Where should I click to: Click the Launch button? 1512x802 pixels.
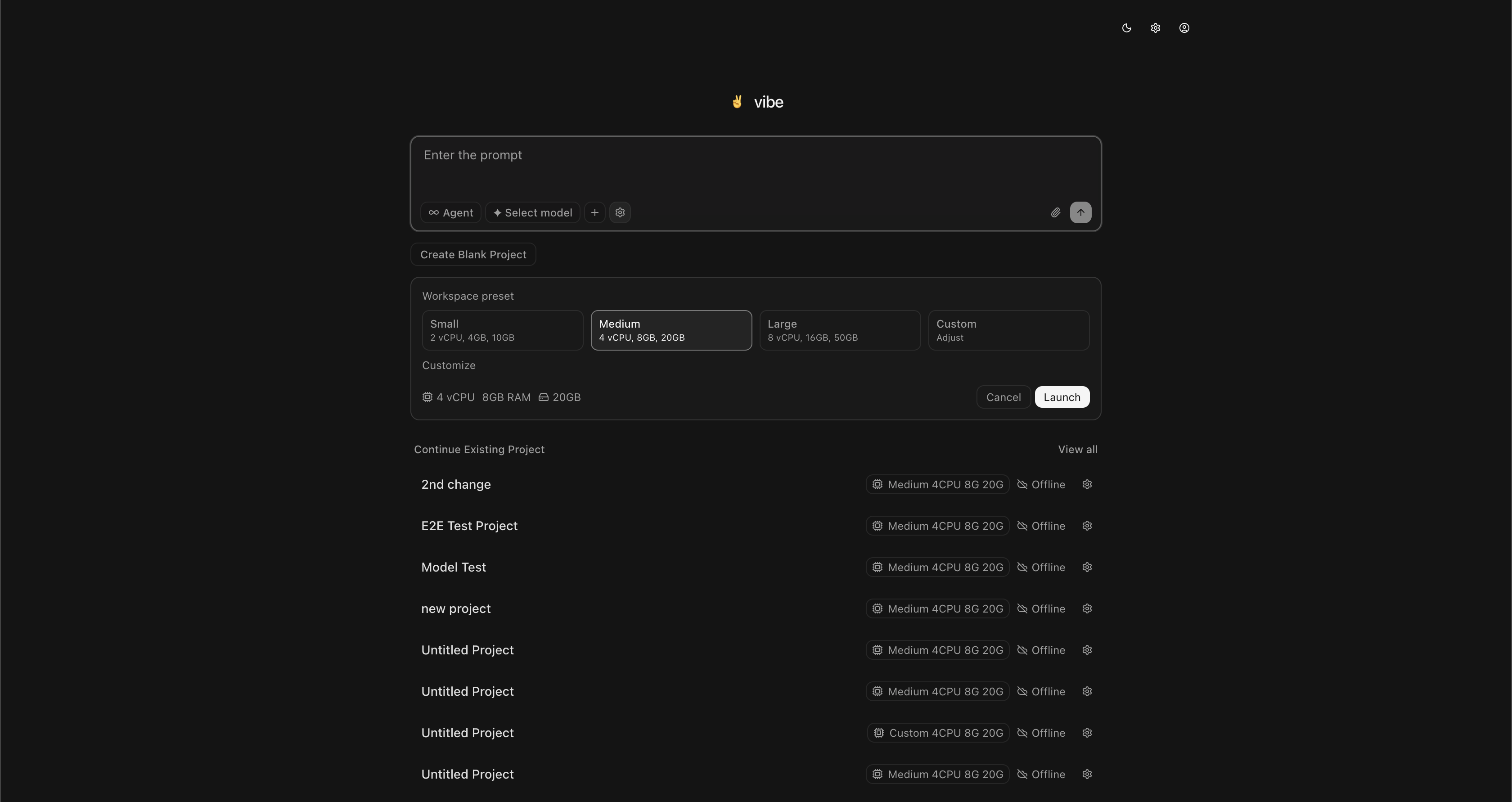click(1061, 397)
